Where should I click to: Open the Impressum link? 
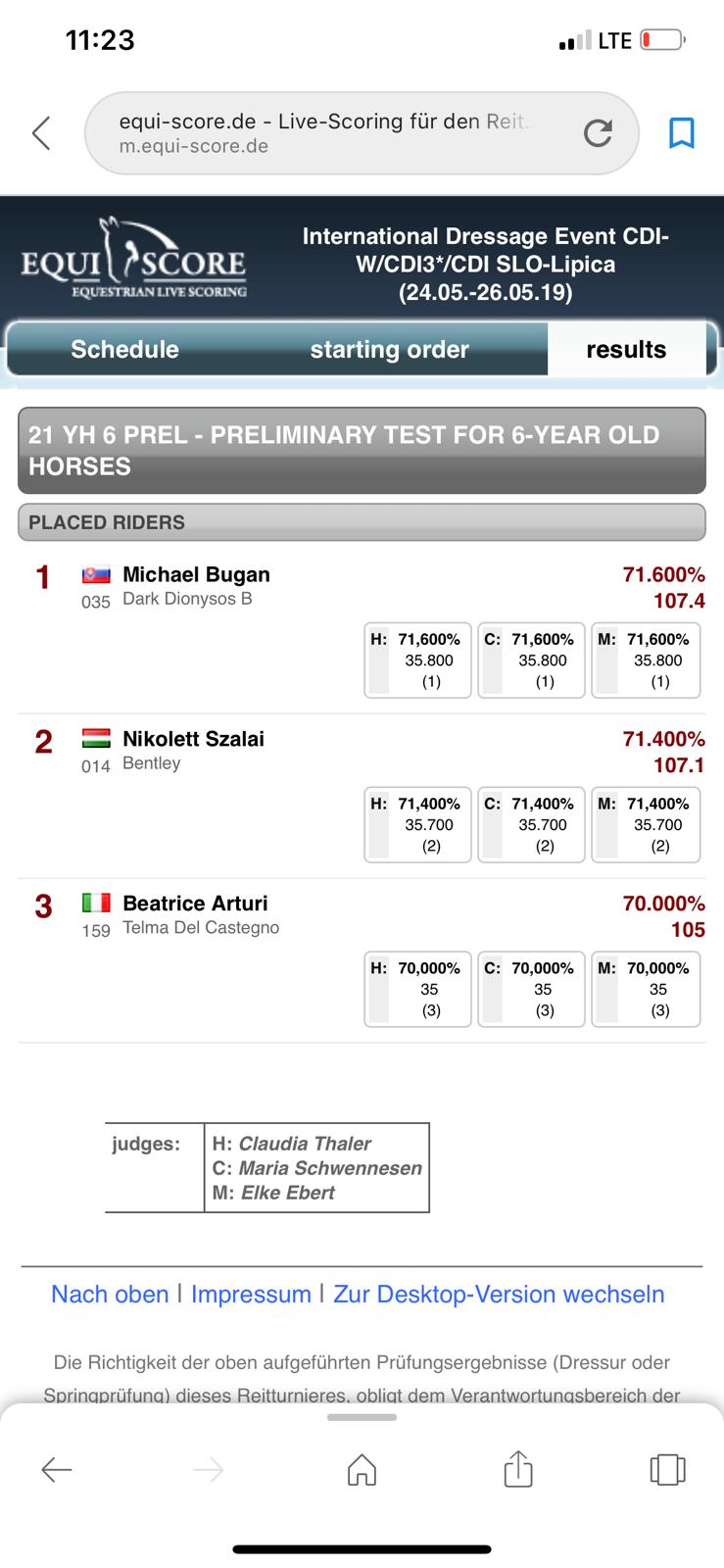[x=251, y=1295]
